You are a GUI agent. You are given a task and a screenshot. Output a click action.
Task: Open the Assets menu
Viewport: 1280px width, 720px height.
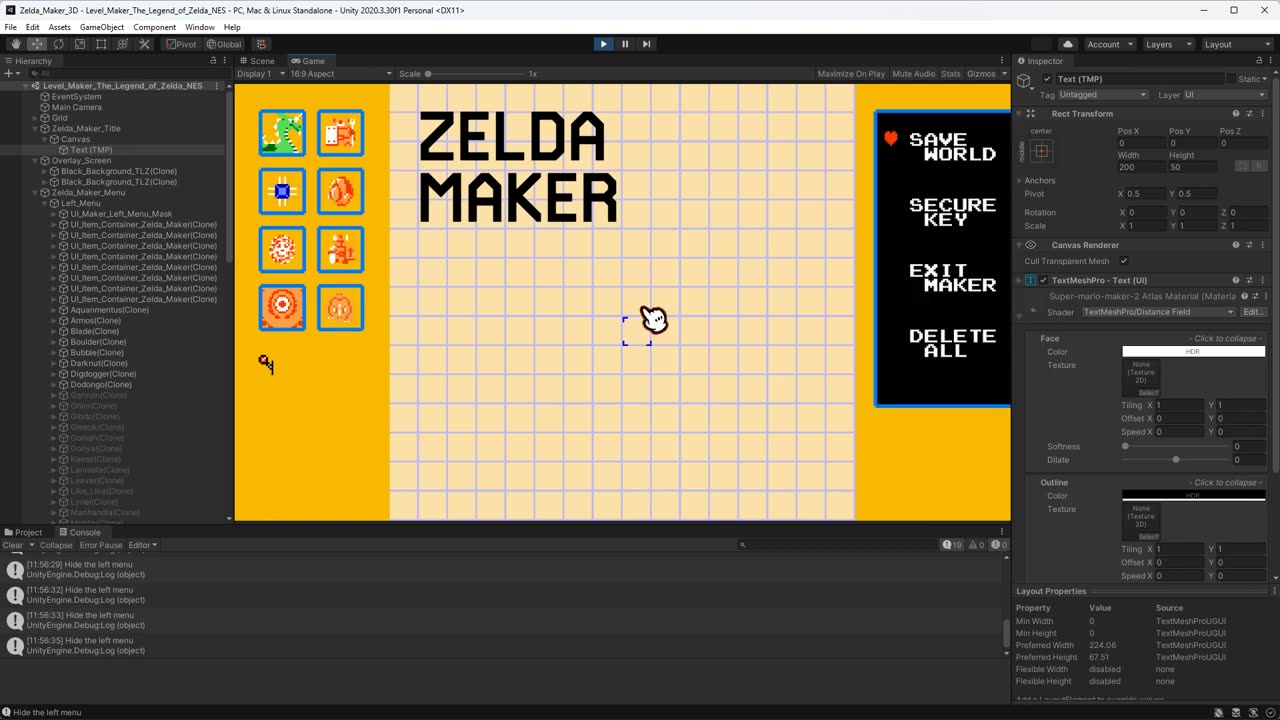(x=59, y=27)
